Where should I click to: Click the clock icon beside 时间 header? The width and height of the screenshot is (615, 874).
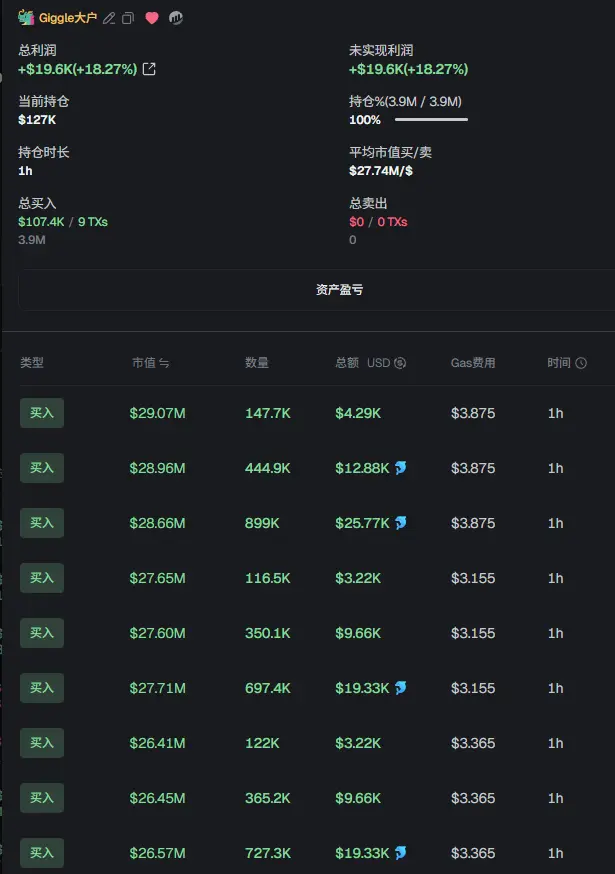coord(581,363)
